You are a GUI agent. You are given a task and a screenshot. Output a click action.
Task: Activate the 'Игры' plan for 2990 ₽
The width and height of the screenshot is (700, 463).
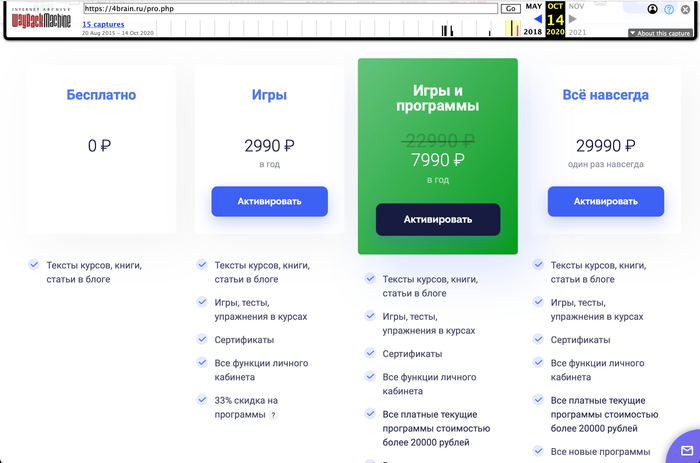269,201
